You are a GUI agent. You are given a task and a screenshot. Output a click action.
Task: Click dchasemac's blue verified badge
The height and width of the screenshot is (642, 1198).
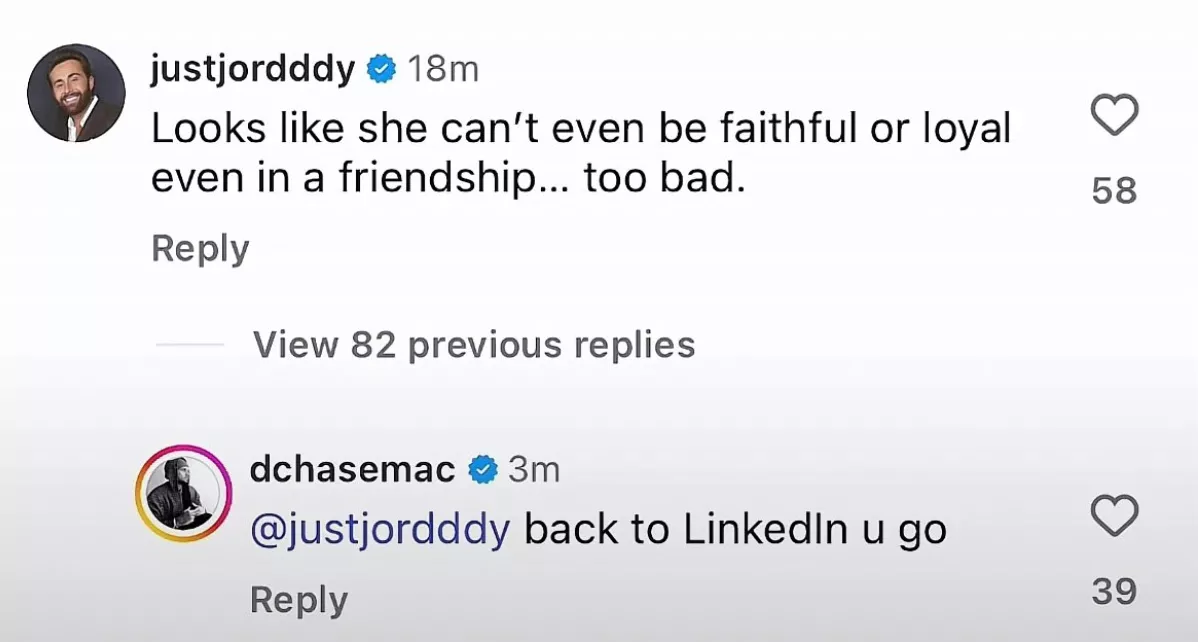click(484, 468)
